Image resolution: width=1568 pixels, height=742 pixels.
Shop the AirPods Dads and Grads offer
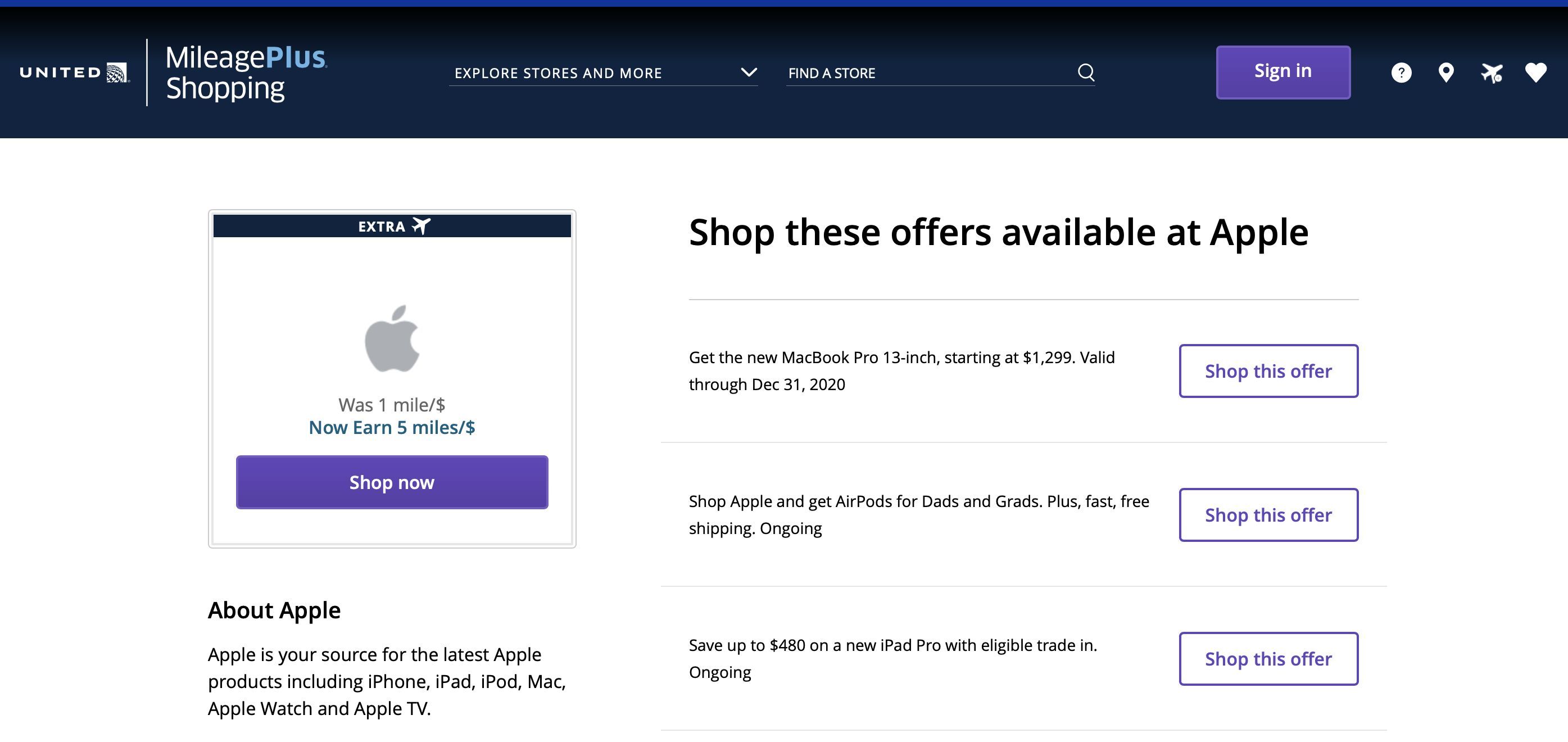[1268, 515]
